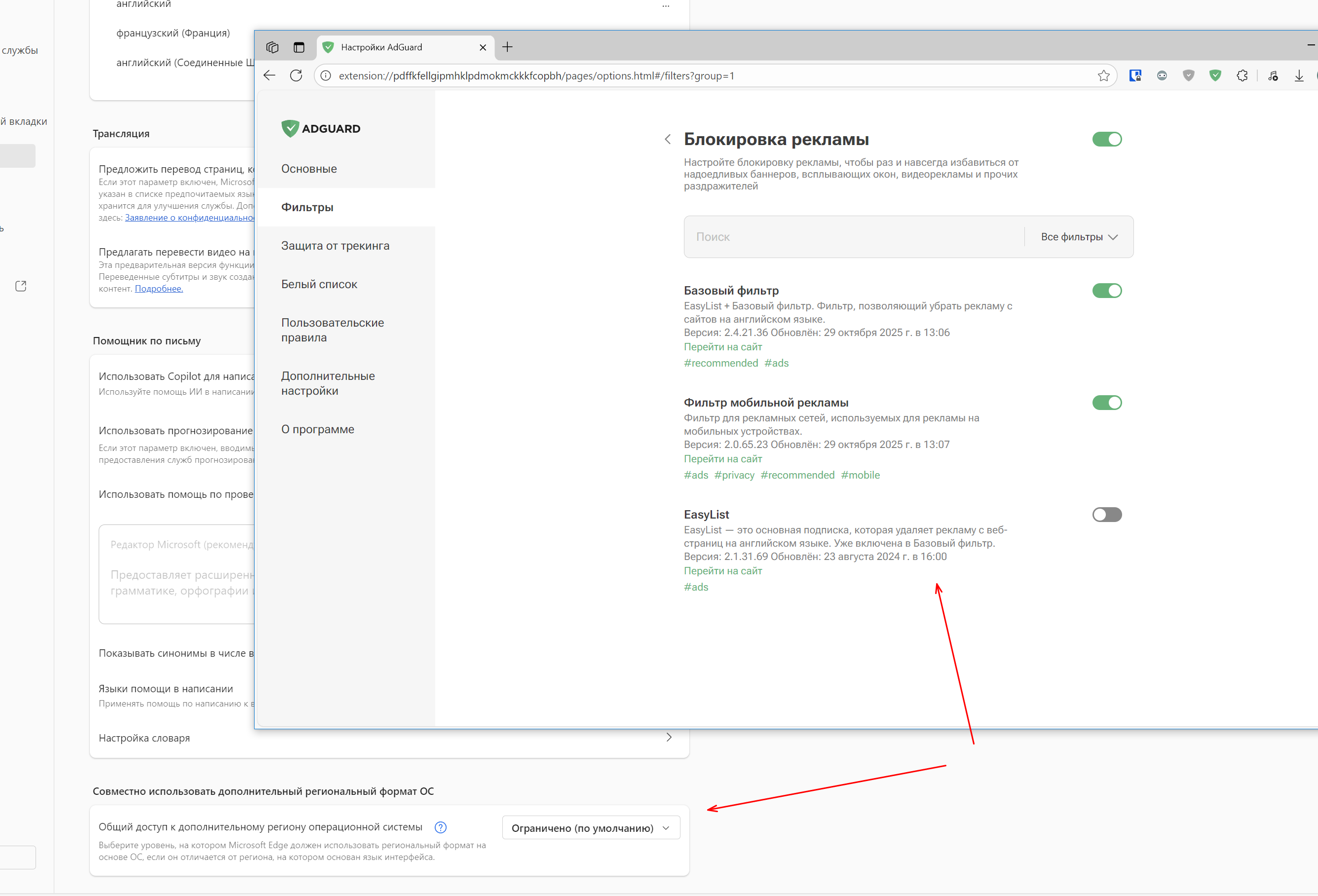Open a new browser tab
1318x896 pixels.
[508, 47]
